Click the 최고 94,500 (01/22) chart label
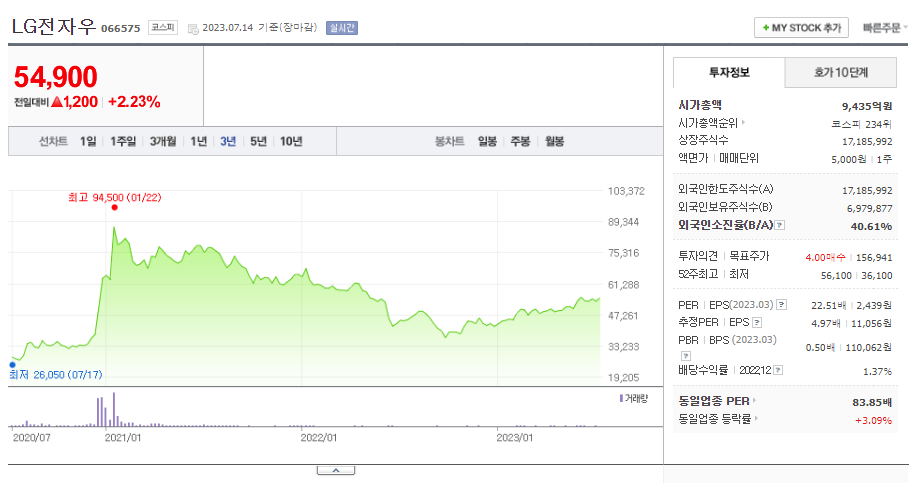The width and height of the screenshot is (919, 483). coord(115,198)
